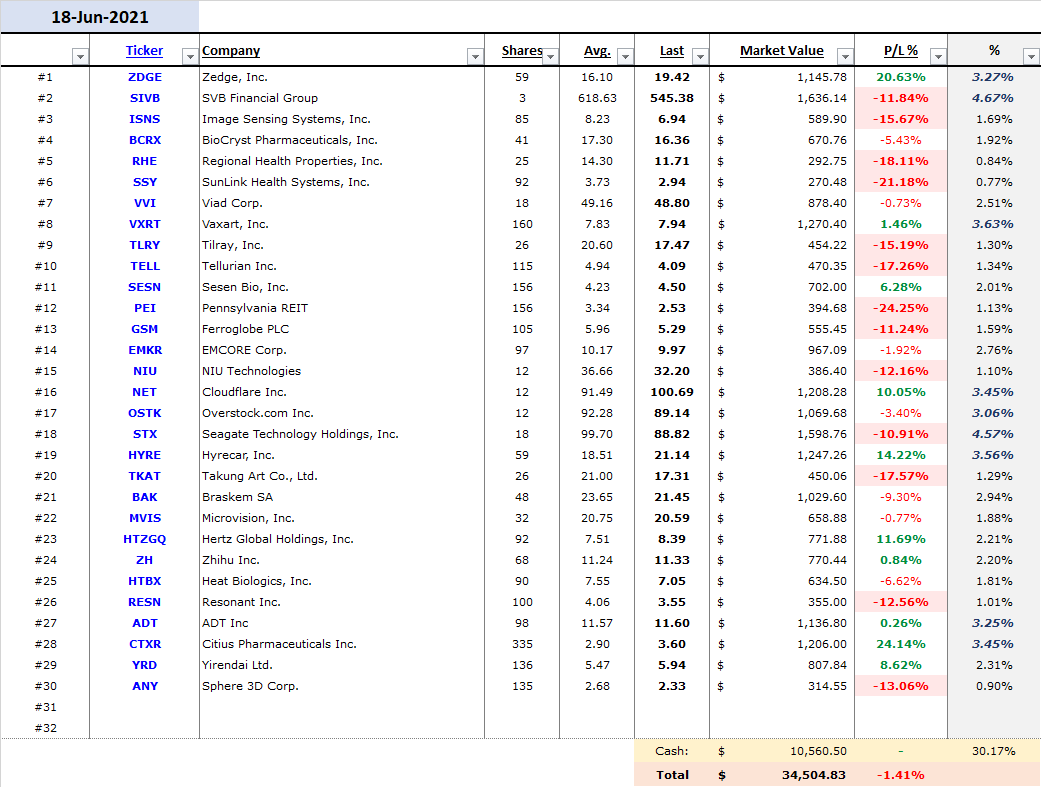Open the % column filter dropdown
The width and height of the screenshot is (1041, 787).
(1031, 56)
